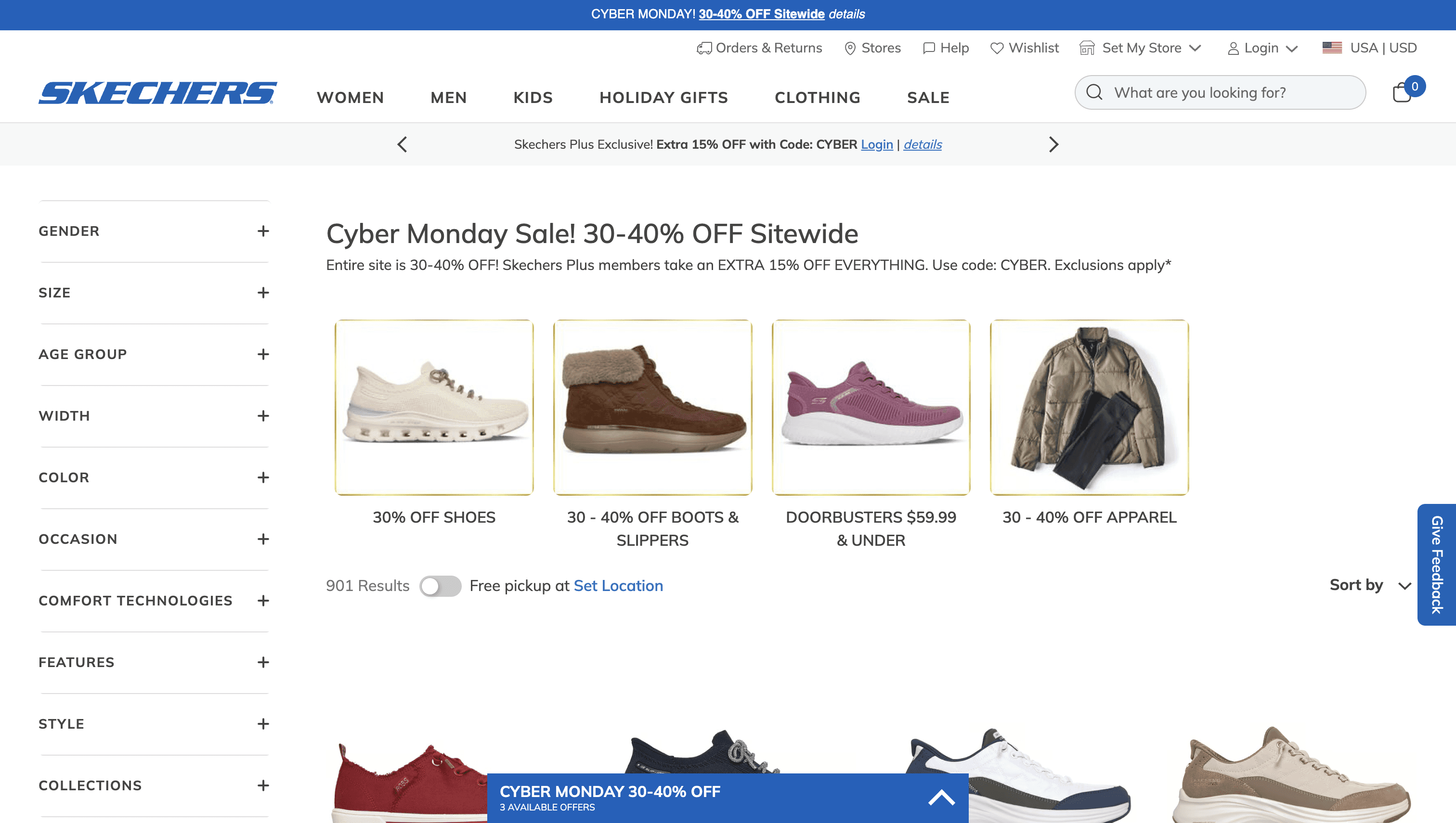This screenshot has width=1456, height=823.
Task: Click the Help chat bubble icon
Action: 928,49
